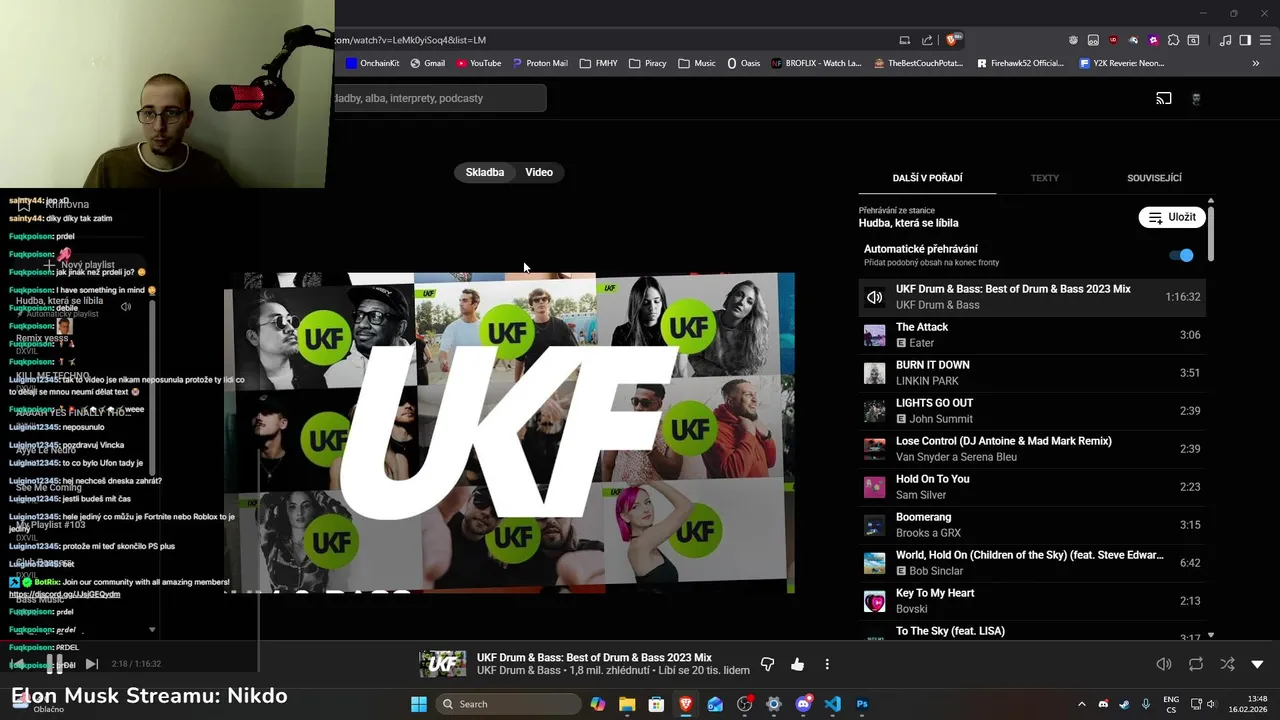Open the uBlock Origin extension
The width and height of the screenshot is (1280, 720).
(x=1113, y=40)
